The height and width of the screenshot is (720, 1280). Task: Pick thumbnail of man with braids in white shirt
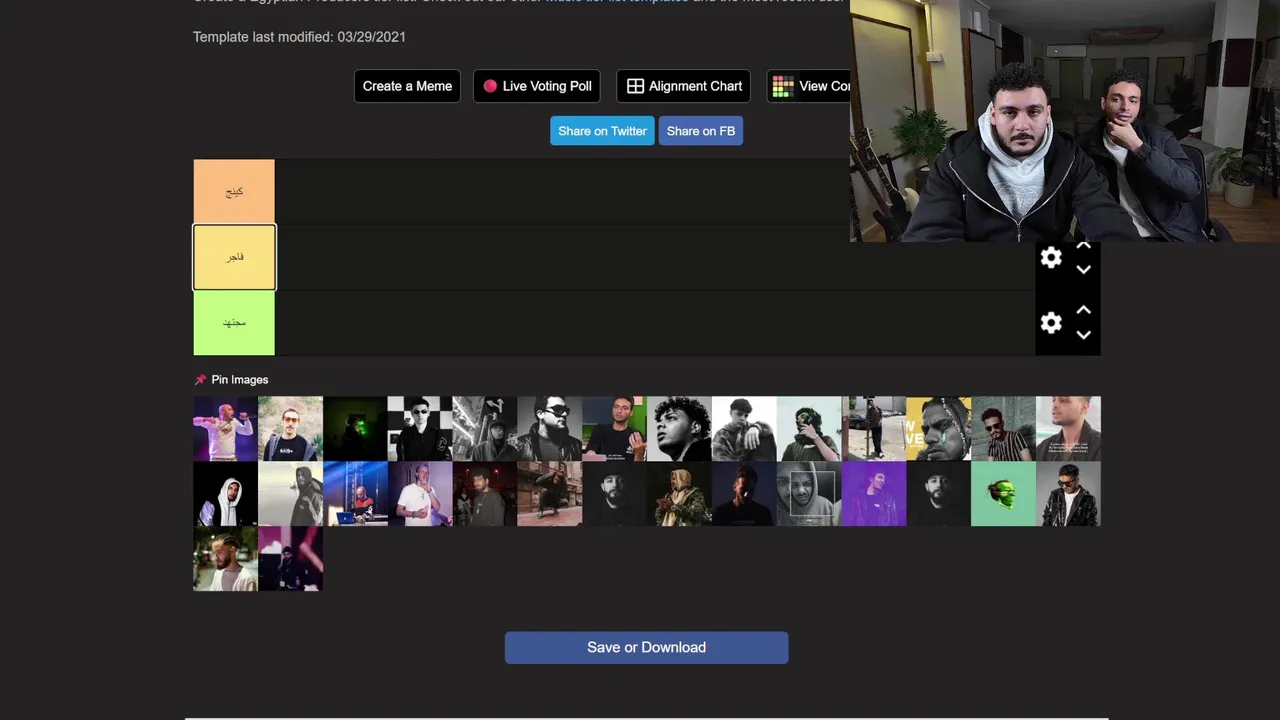(225, 558)
